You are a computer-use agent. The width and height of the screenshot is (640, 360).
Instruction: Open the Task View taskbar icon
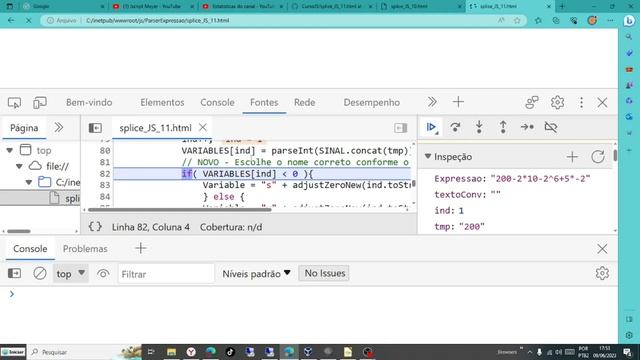151,352
